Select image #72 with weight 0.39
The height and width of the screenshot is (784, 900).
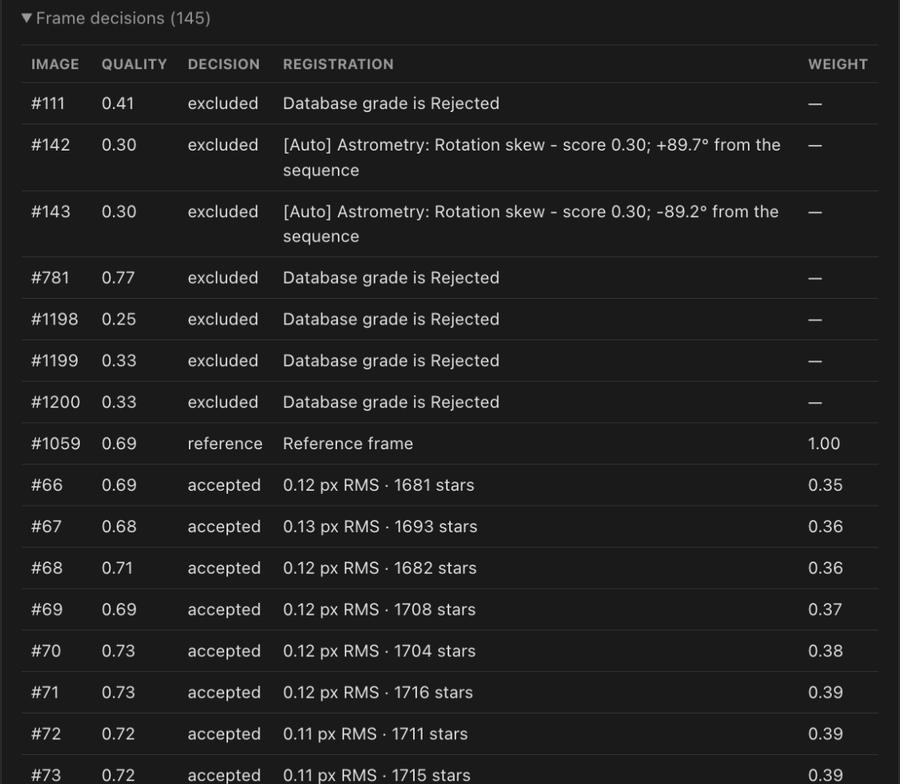click(449, 733)
